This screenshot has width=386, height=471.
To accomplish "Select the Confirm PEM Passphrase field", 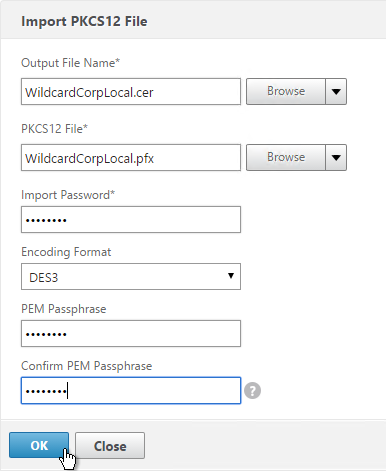I will tap(131, 391).
